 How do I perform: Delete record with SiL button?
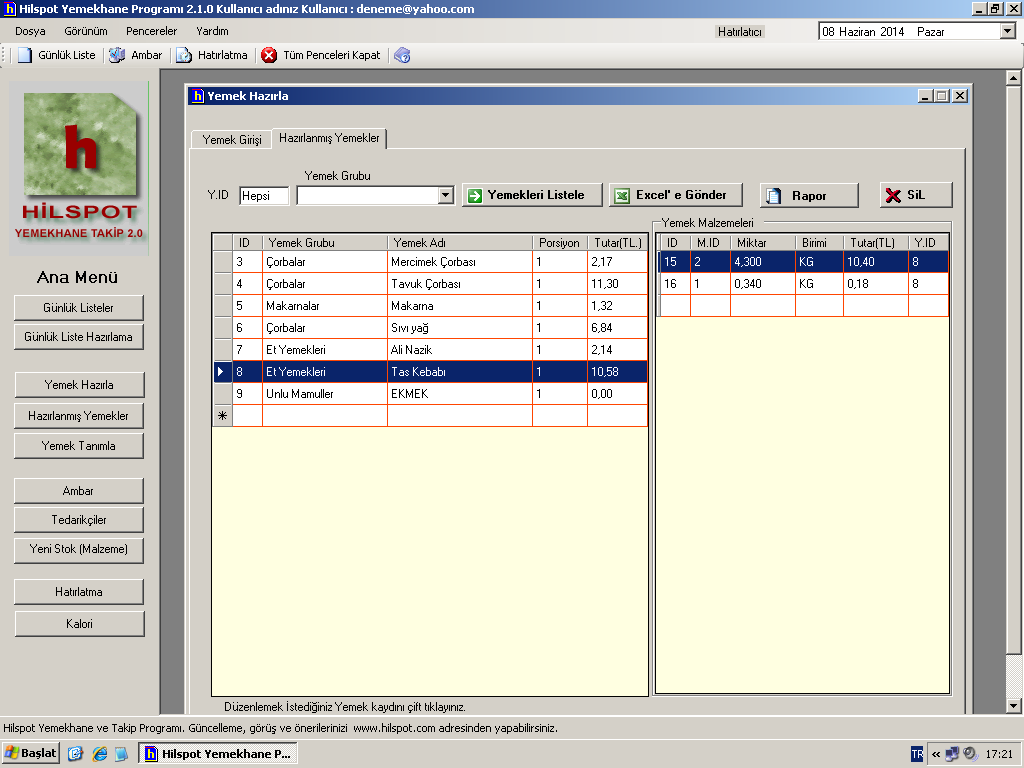(x=916, y=195)
